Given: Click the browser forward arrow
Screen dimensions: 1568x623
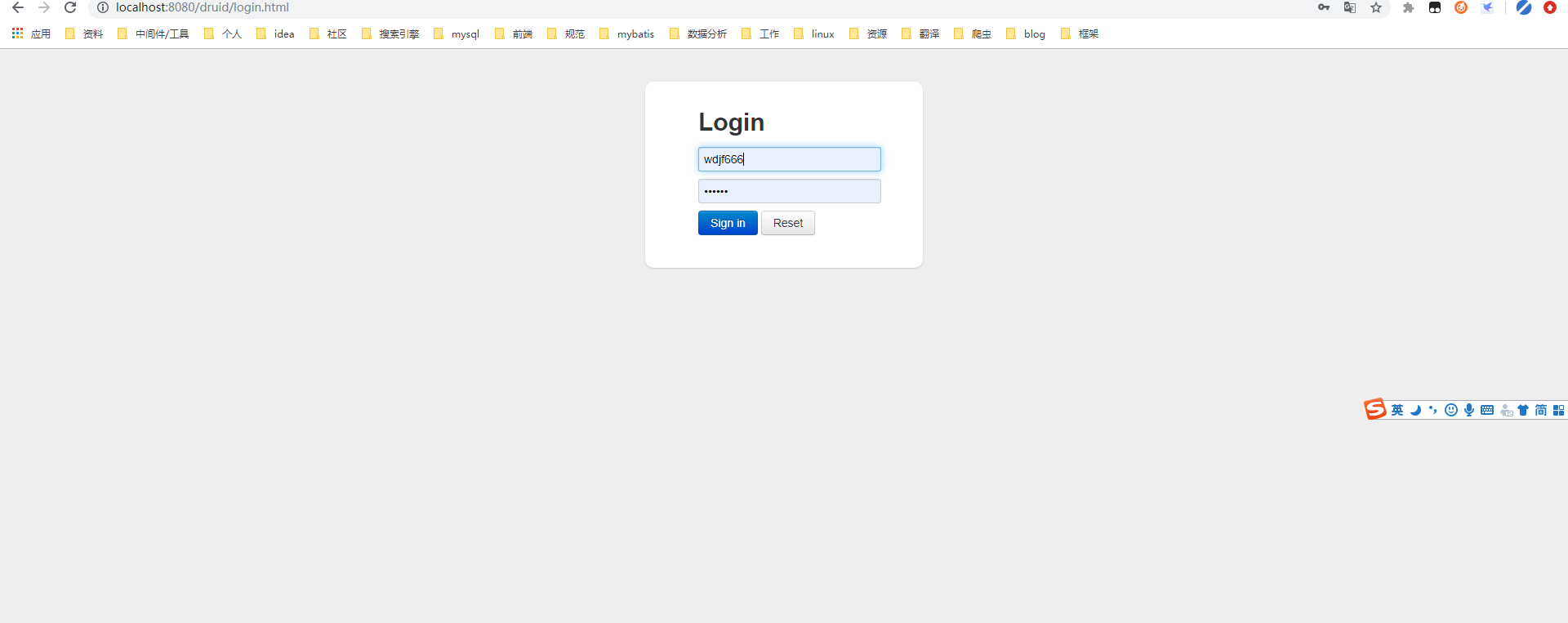Looking at the screenshot, I should point(44,7).
